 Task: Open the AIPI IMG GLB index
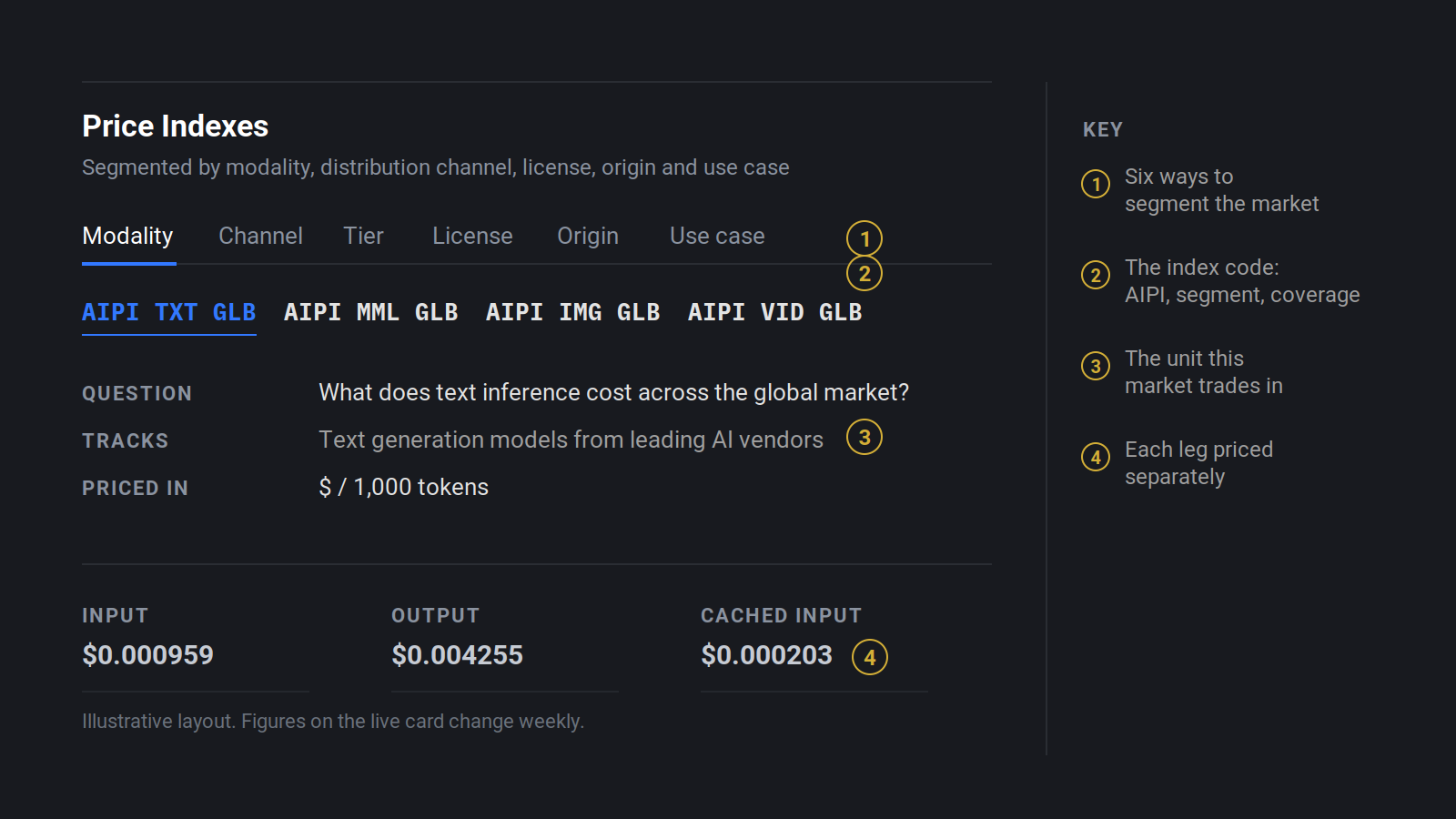(573, 312)
